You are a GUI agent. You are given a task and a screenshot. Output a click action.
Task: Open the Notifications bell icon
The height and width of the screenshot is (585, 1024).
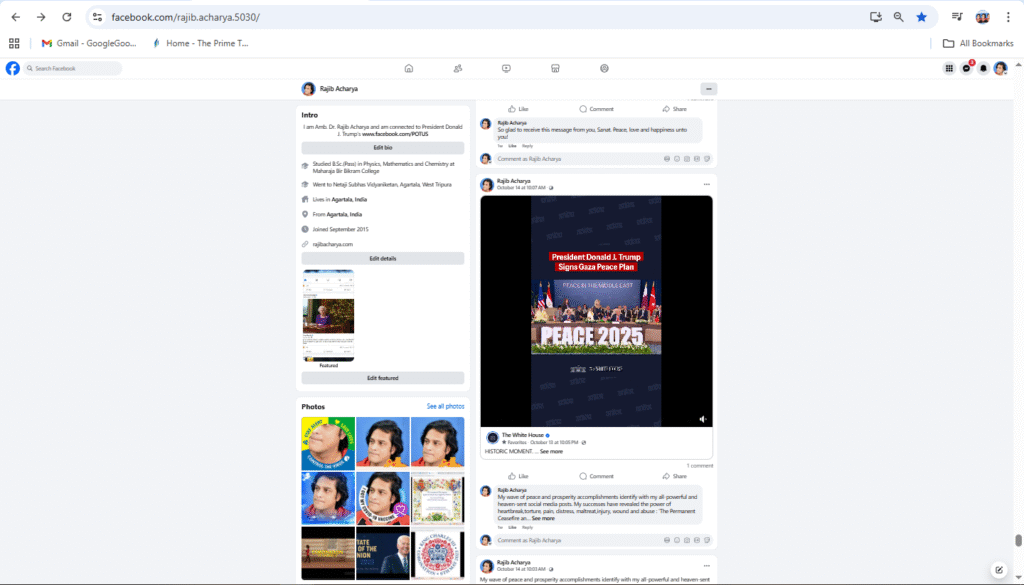click(x=983, y=68)
